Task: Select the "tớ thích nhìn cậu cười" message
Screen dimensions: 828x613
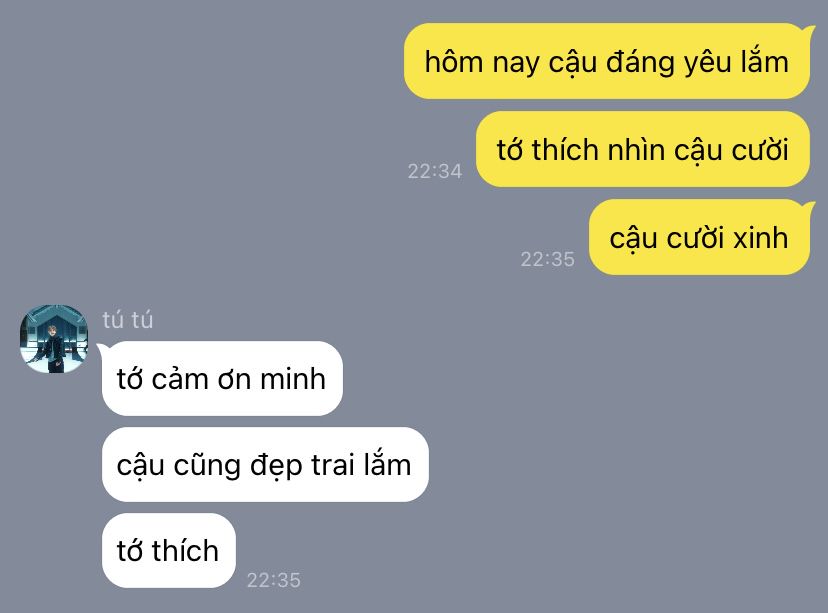Action: (x=643, y=149)
